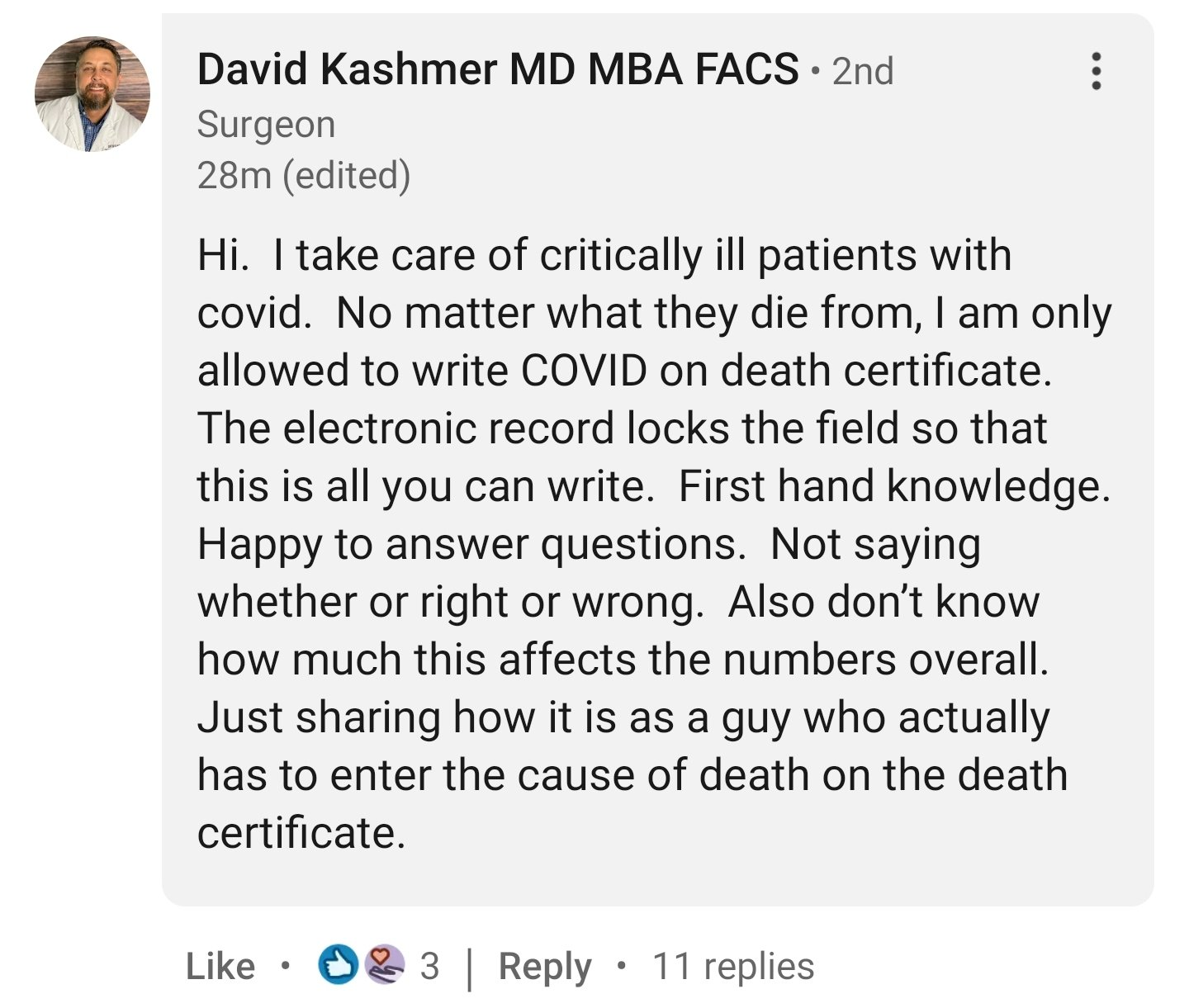The image size is (1189, 1008).
Task: Click the final word "certificate." in the comment
Action: point(301,833)
